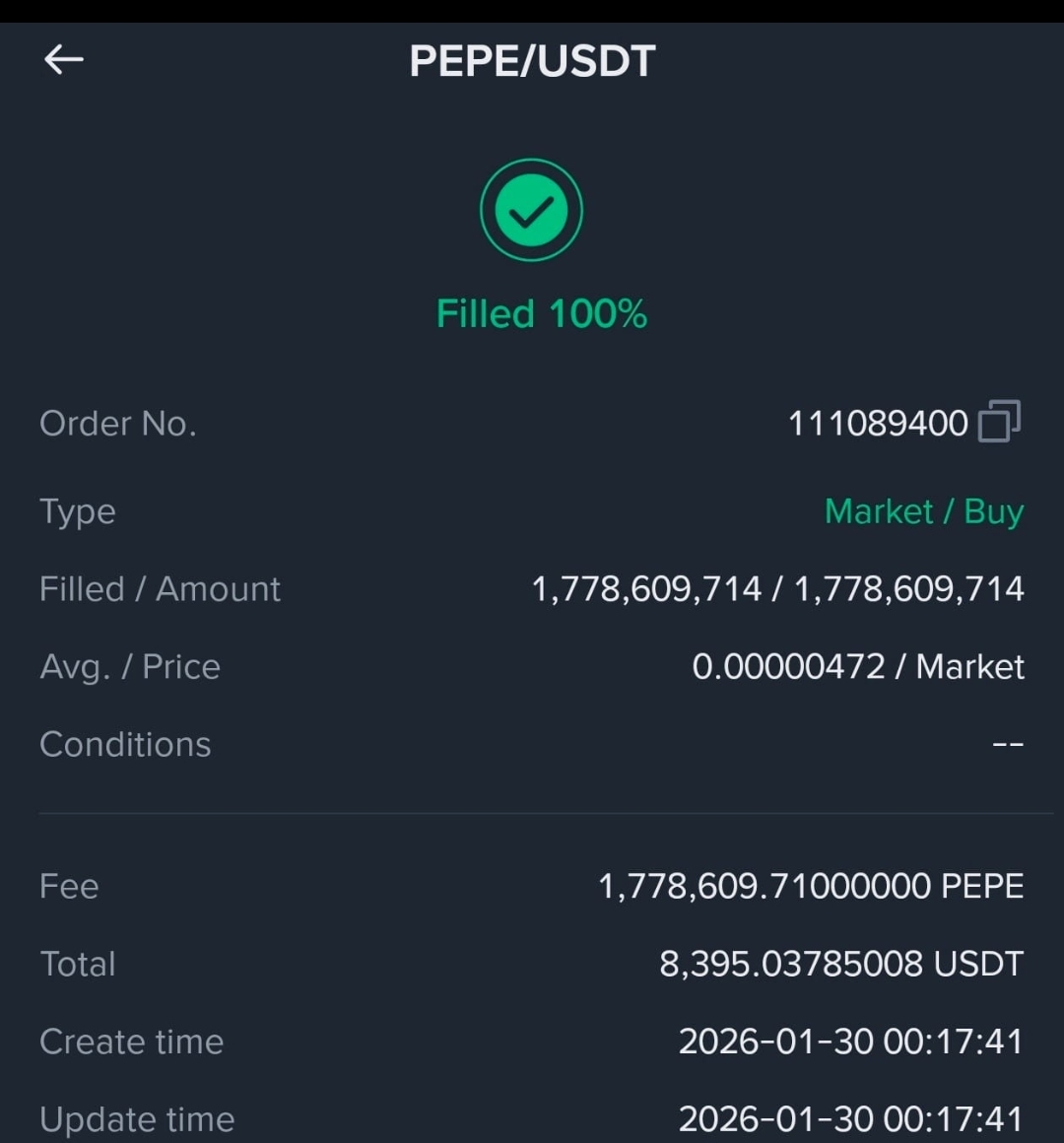Viewport: 1064px width, 1143px height.
Task: Tap the Update time timestamp value
Action: (x=851, y=1119)
